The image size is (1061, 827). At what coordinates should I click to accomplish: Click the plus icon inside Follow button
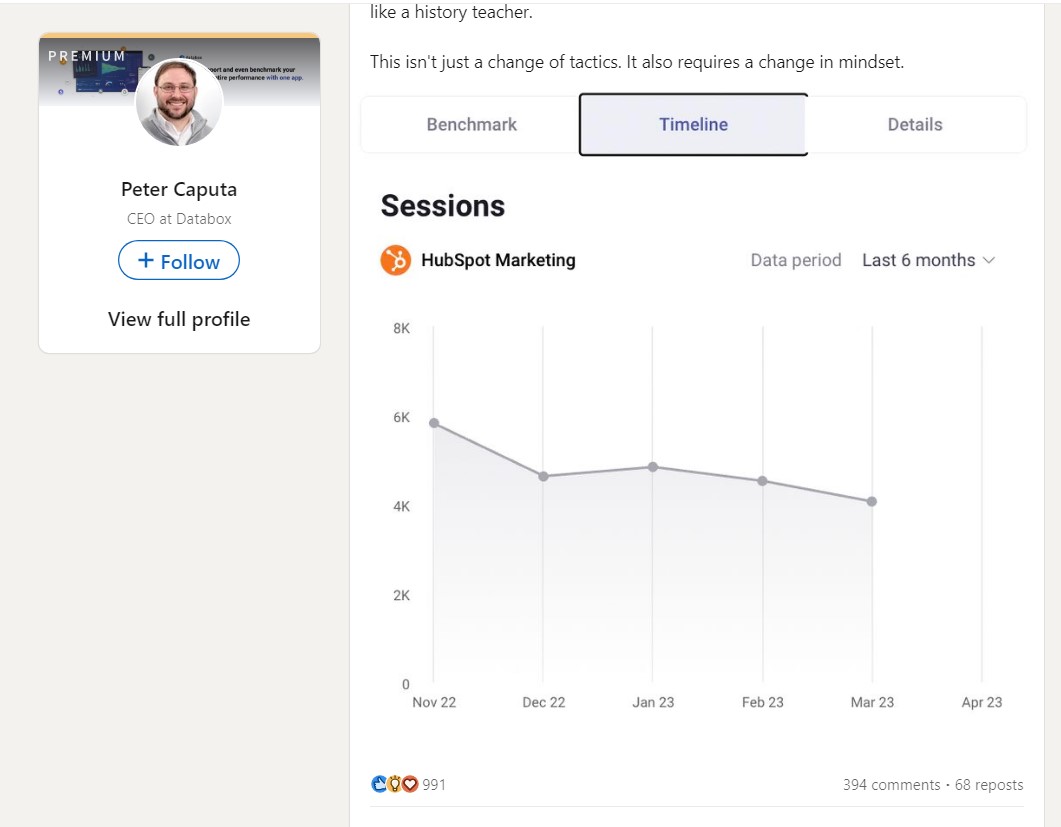148,260
